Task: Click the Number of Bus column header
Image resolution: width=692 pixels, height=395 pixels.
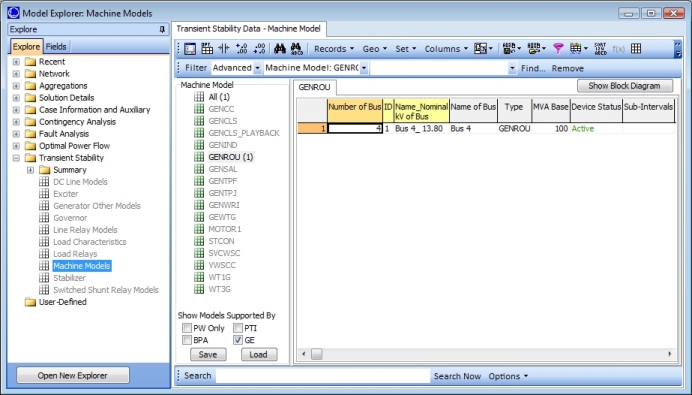Action: (x=355, y=111)
